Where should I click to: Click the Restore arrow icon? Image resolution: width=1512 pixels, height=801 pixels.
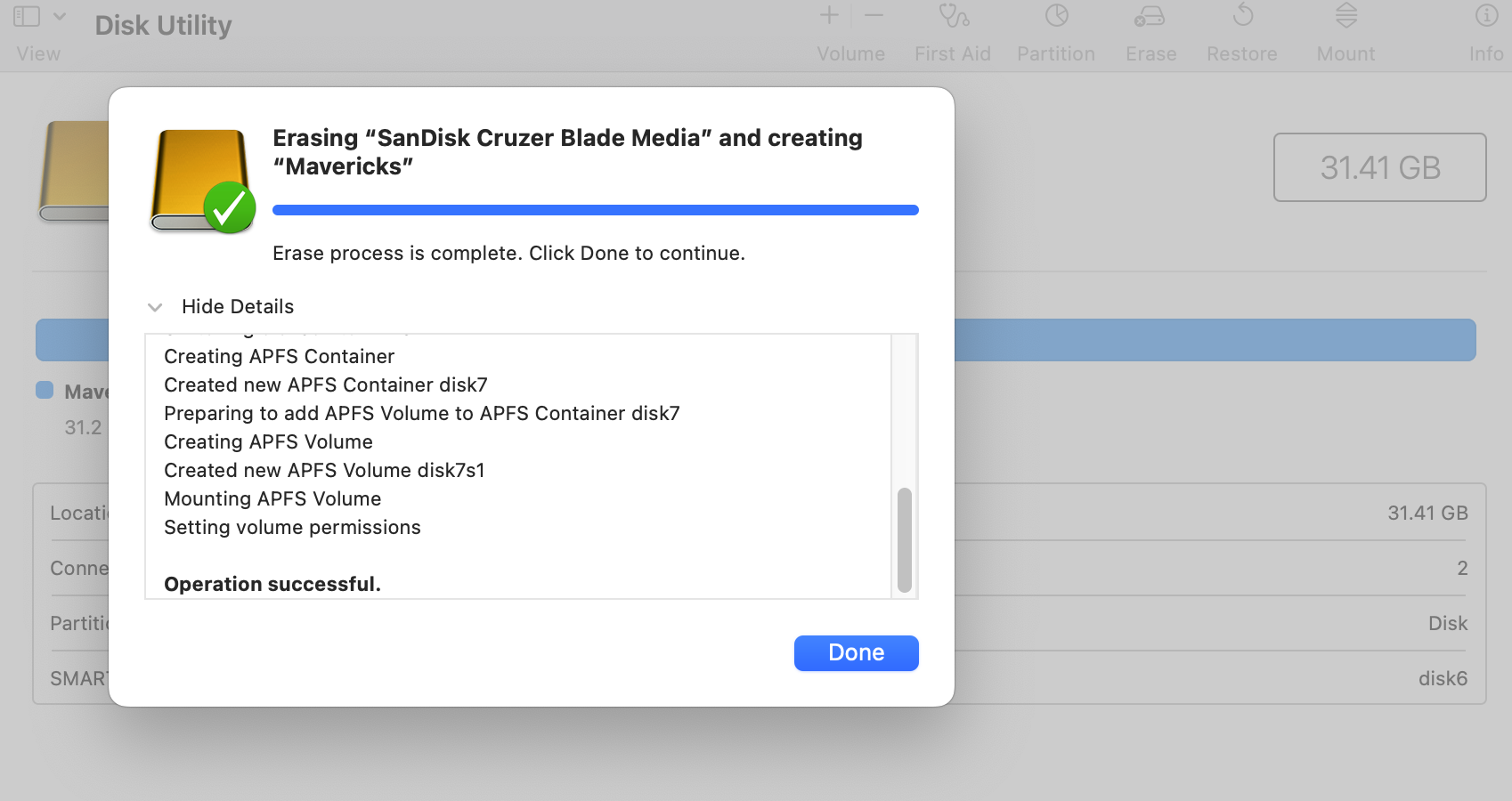1243,15
